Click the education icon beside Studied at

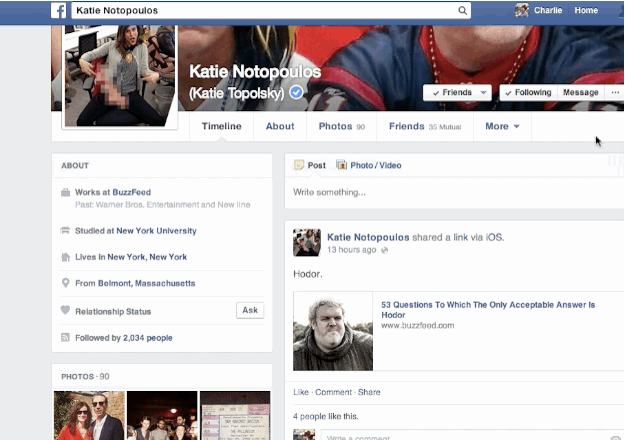(x=65, y=231)
